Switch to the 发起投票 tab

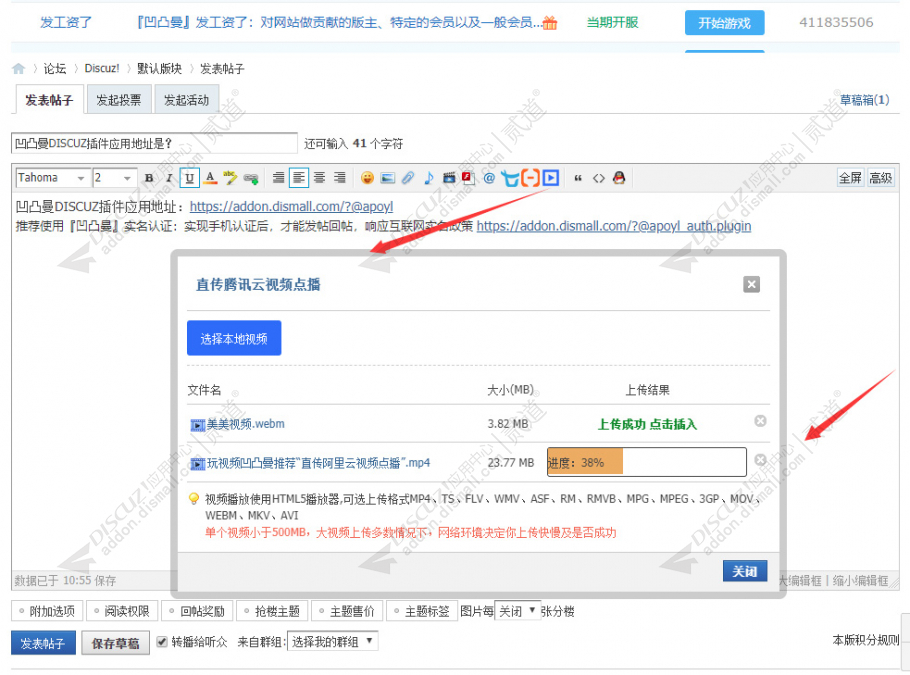coord(119,100)
